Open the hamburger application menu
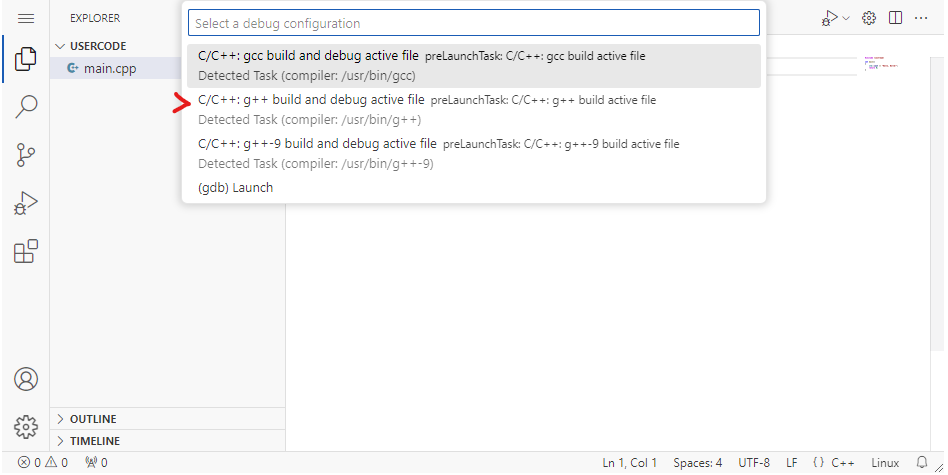 (26, 18)
